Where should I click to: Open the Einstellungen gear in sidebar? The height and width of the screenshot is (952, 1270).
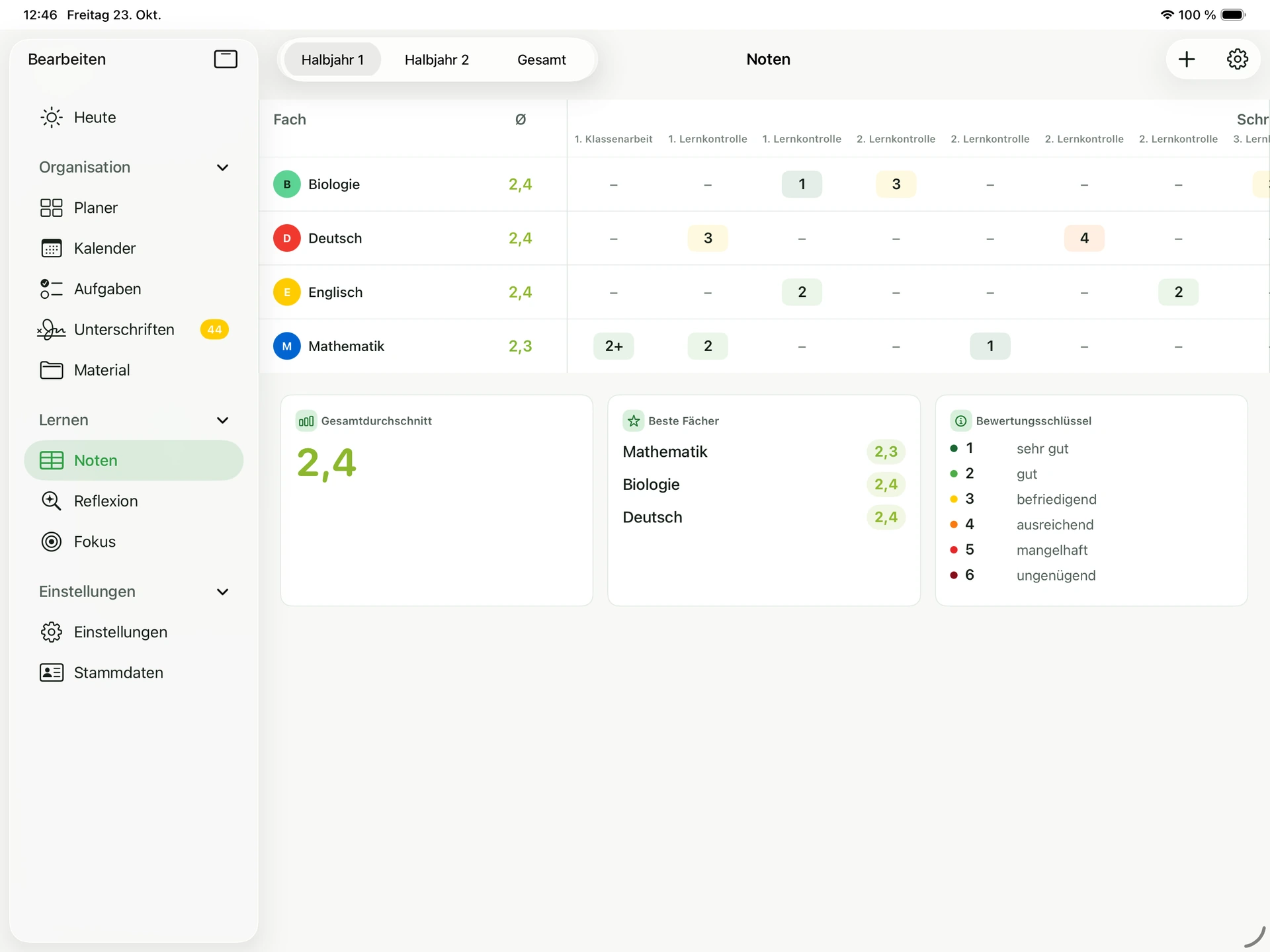(52, 632)
